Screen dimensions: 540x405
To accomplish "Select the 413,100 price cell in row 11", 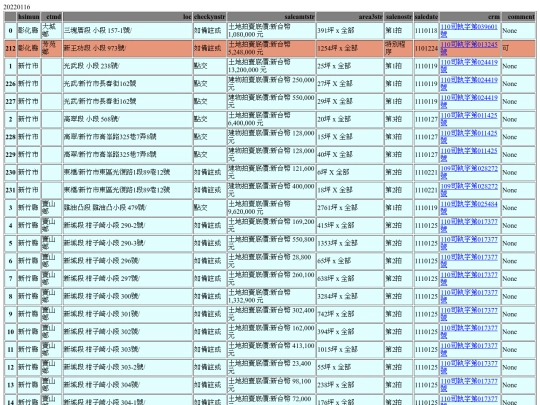I will pyautogui.click(x=271, y=349).
